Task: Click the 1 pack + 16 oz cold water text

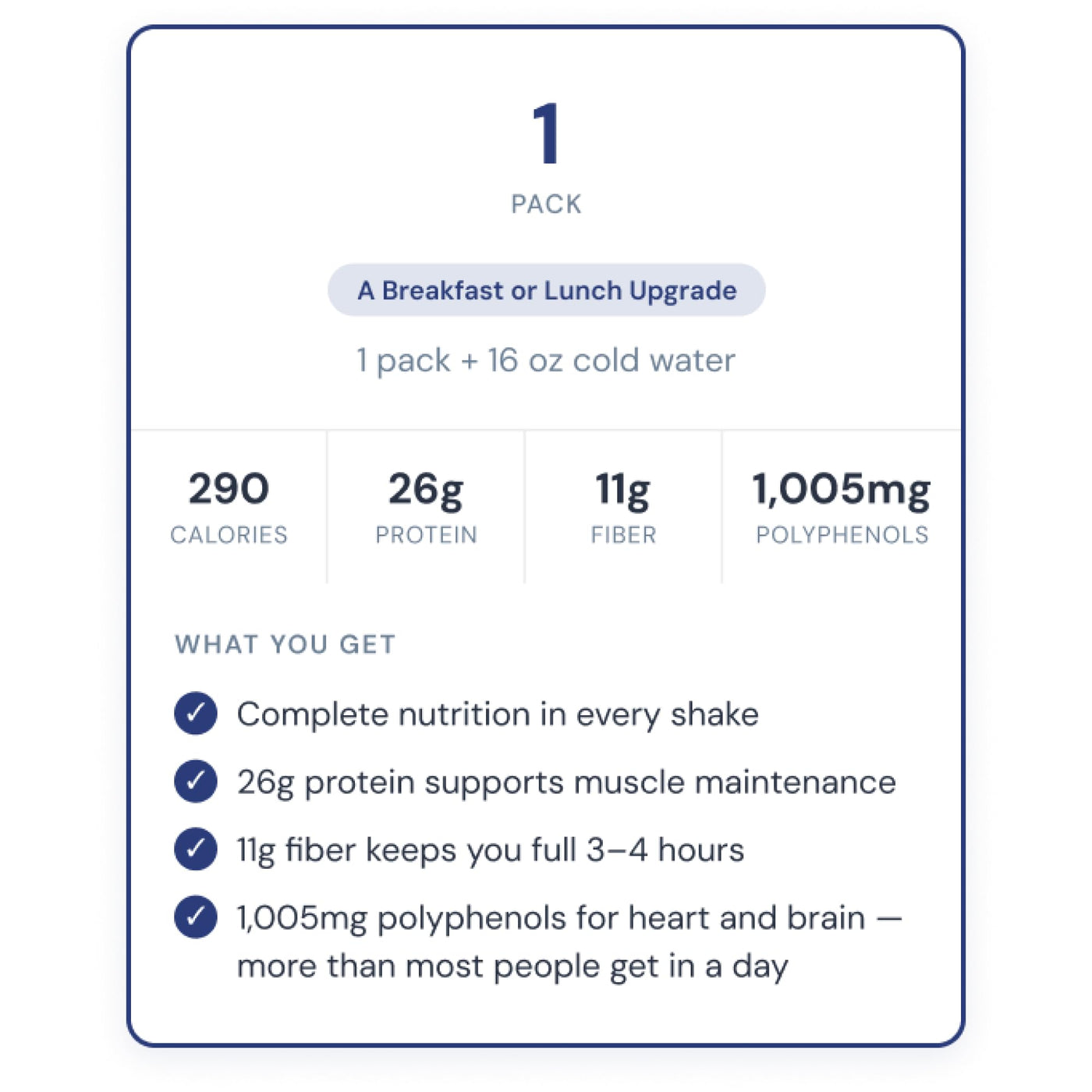Action: [546, 360]
